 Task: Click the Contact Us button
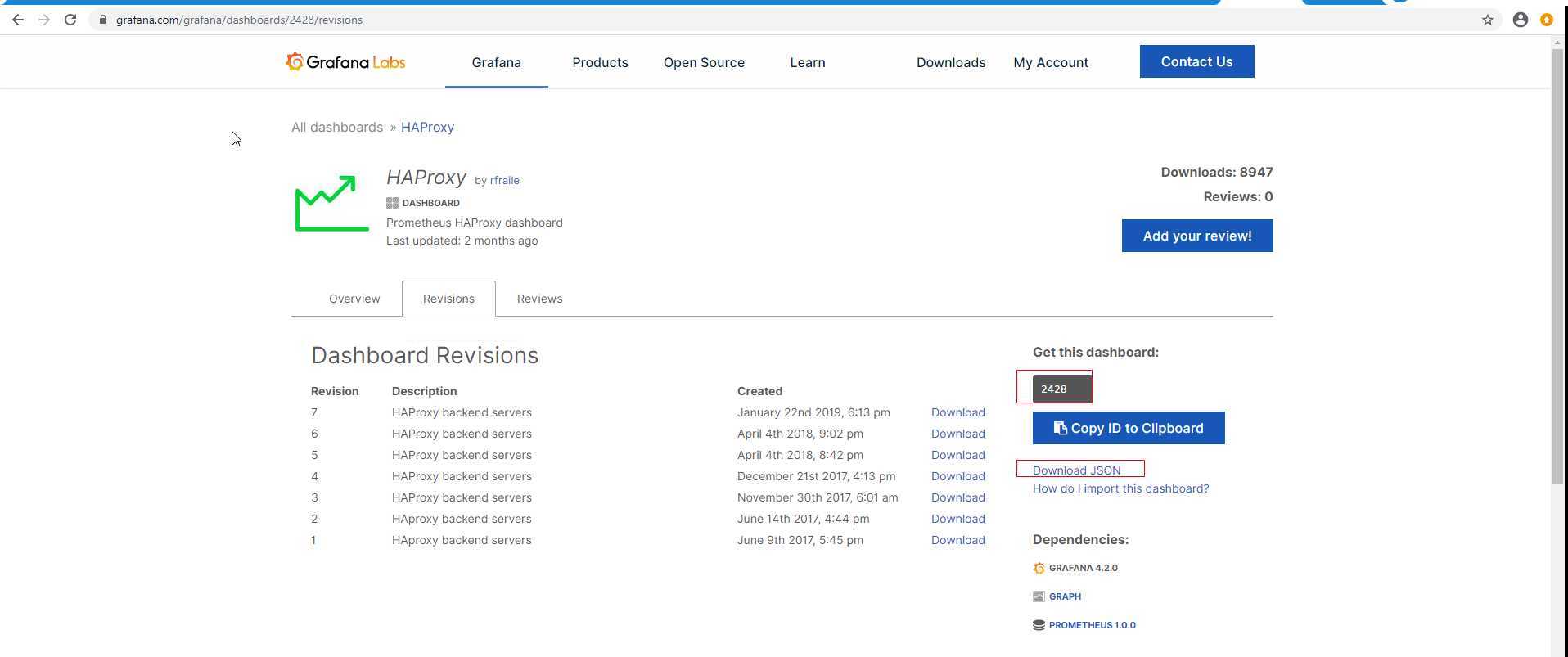(x=1196, y=61)
